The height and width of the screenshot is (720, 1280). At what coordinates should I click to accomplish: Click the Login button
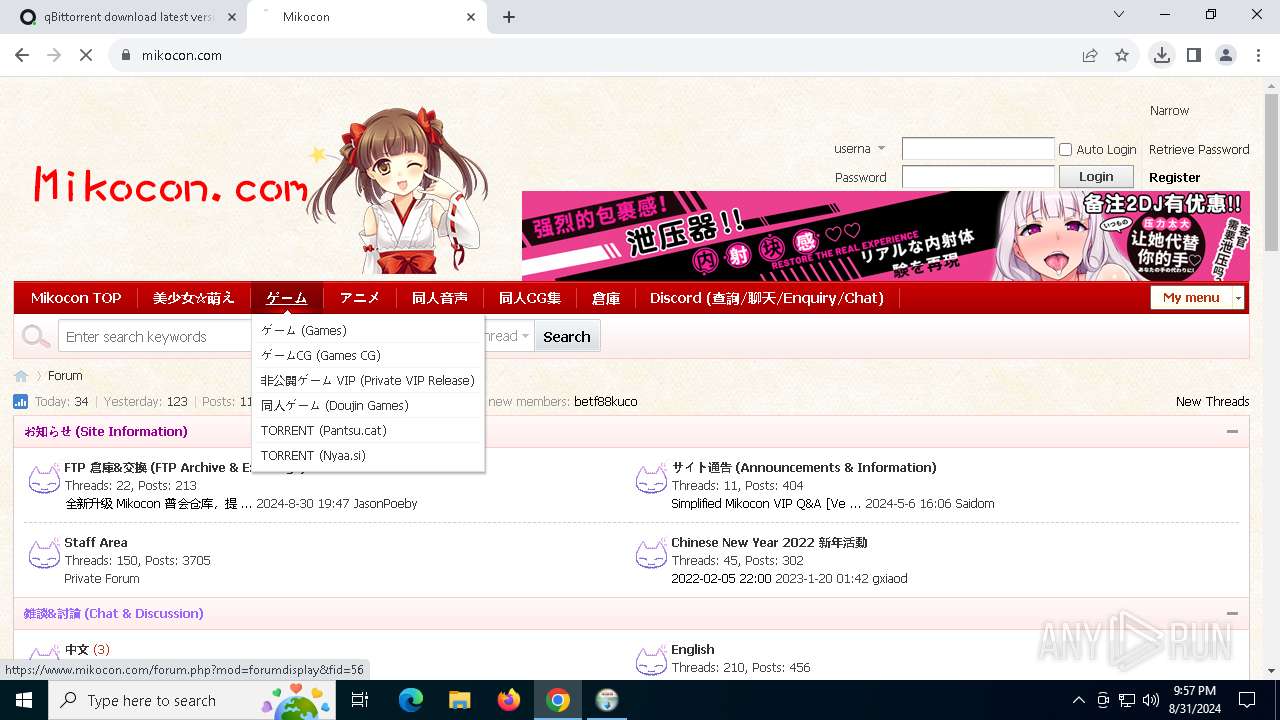pyautogui.click(x=1096, y=176)
